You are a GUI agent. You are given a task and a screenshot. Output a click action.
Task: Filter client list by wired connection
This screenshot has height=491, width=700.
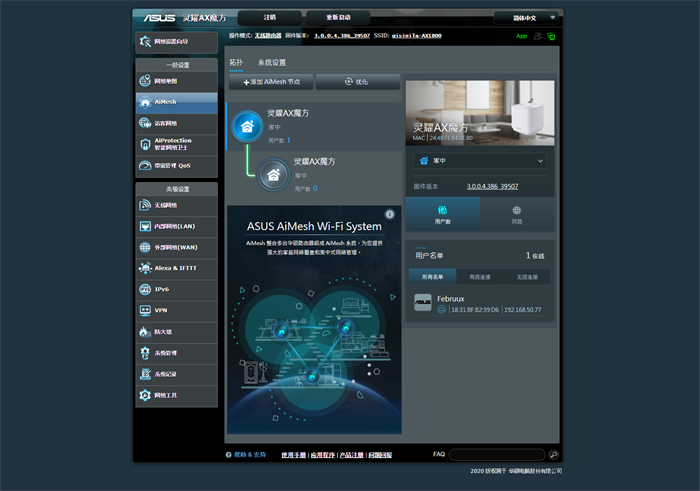480,277
